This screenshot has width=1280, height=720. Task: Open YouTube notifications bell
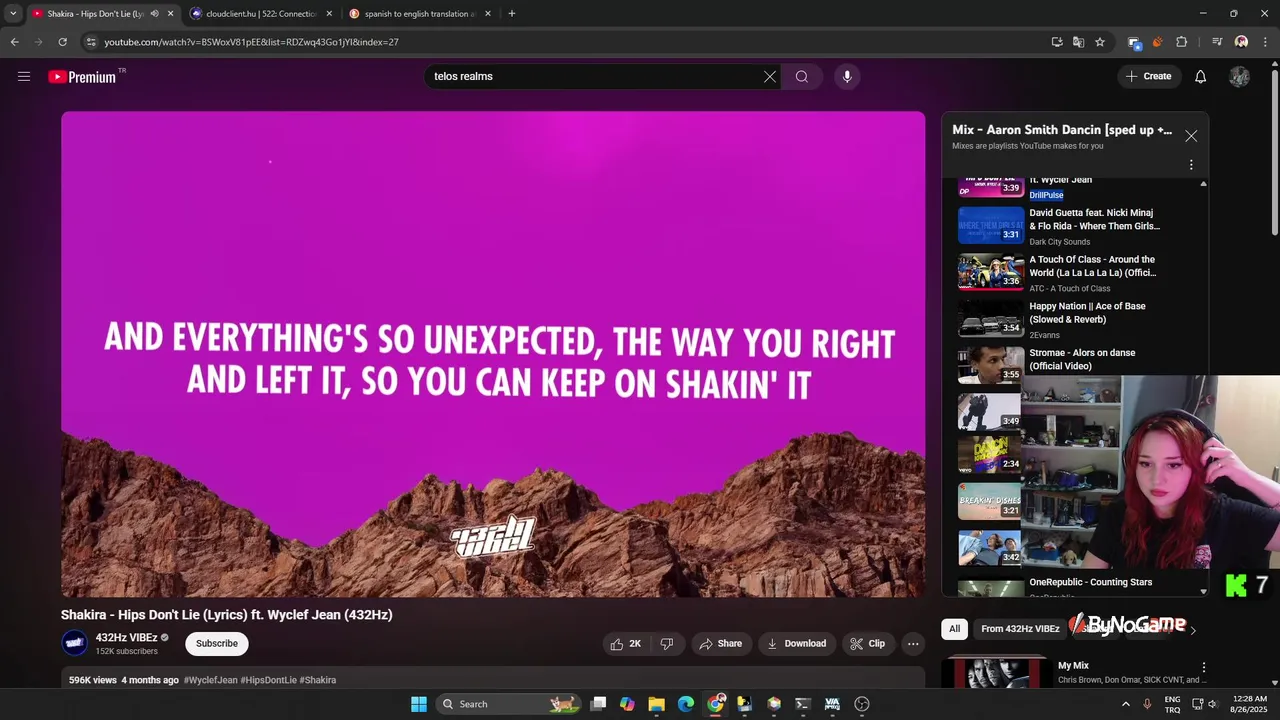coord(1201,76)
